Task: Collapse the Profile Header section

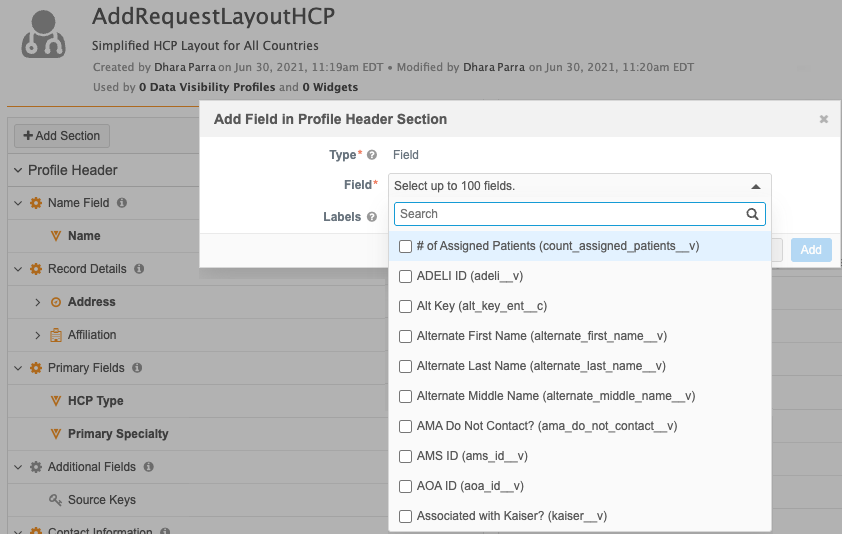Action: pos(18,170)
